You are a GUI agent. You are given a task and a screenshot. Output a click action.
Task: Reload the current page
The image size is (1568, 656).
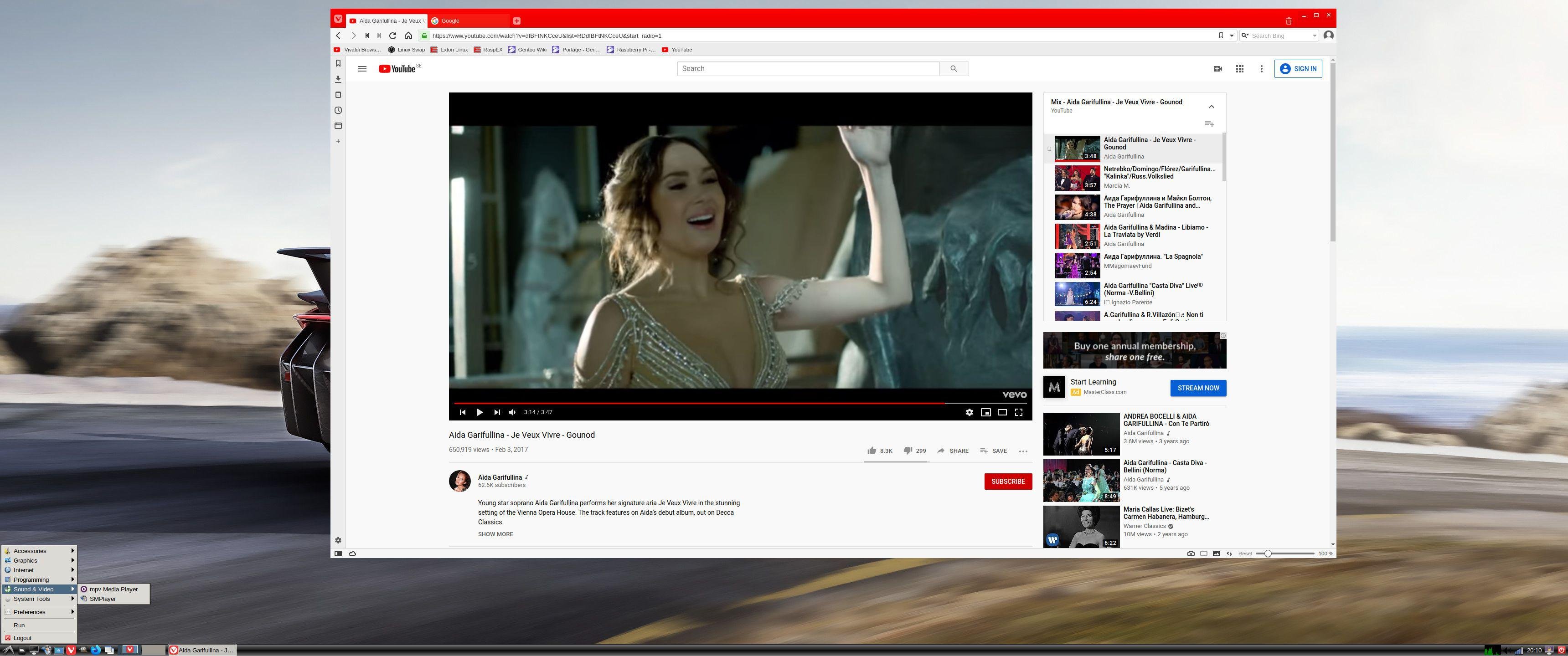click(392, 36)
